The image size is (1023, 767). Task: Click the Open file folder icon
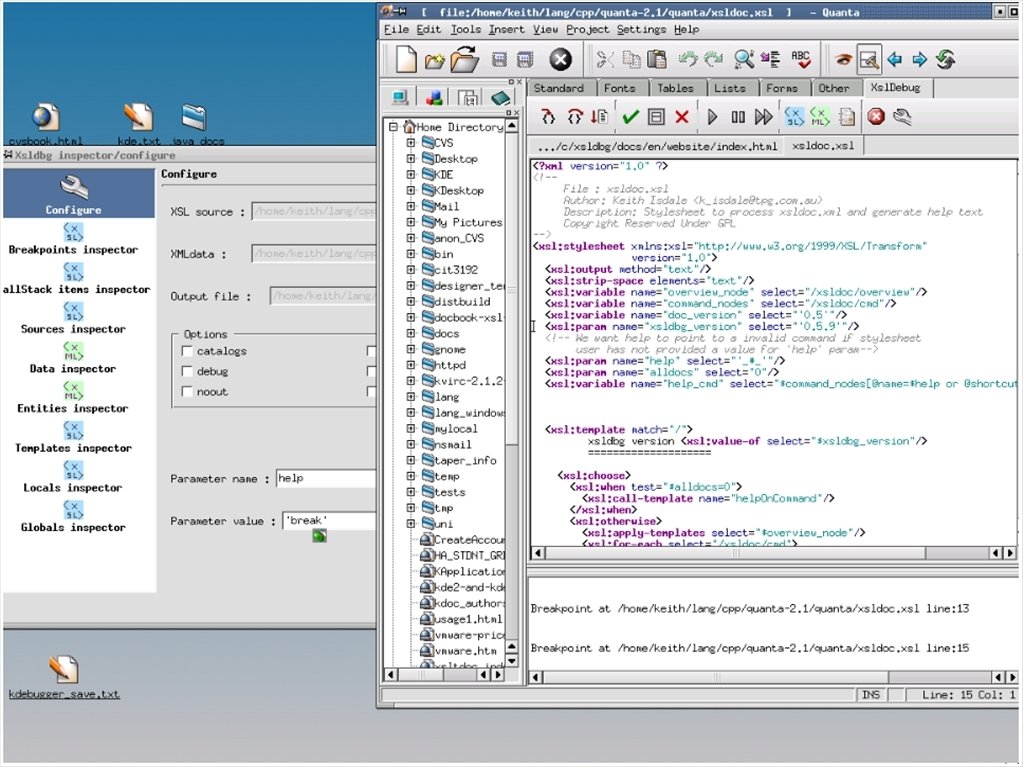pyautogui.click(x=463, y=59)
